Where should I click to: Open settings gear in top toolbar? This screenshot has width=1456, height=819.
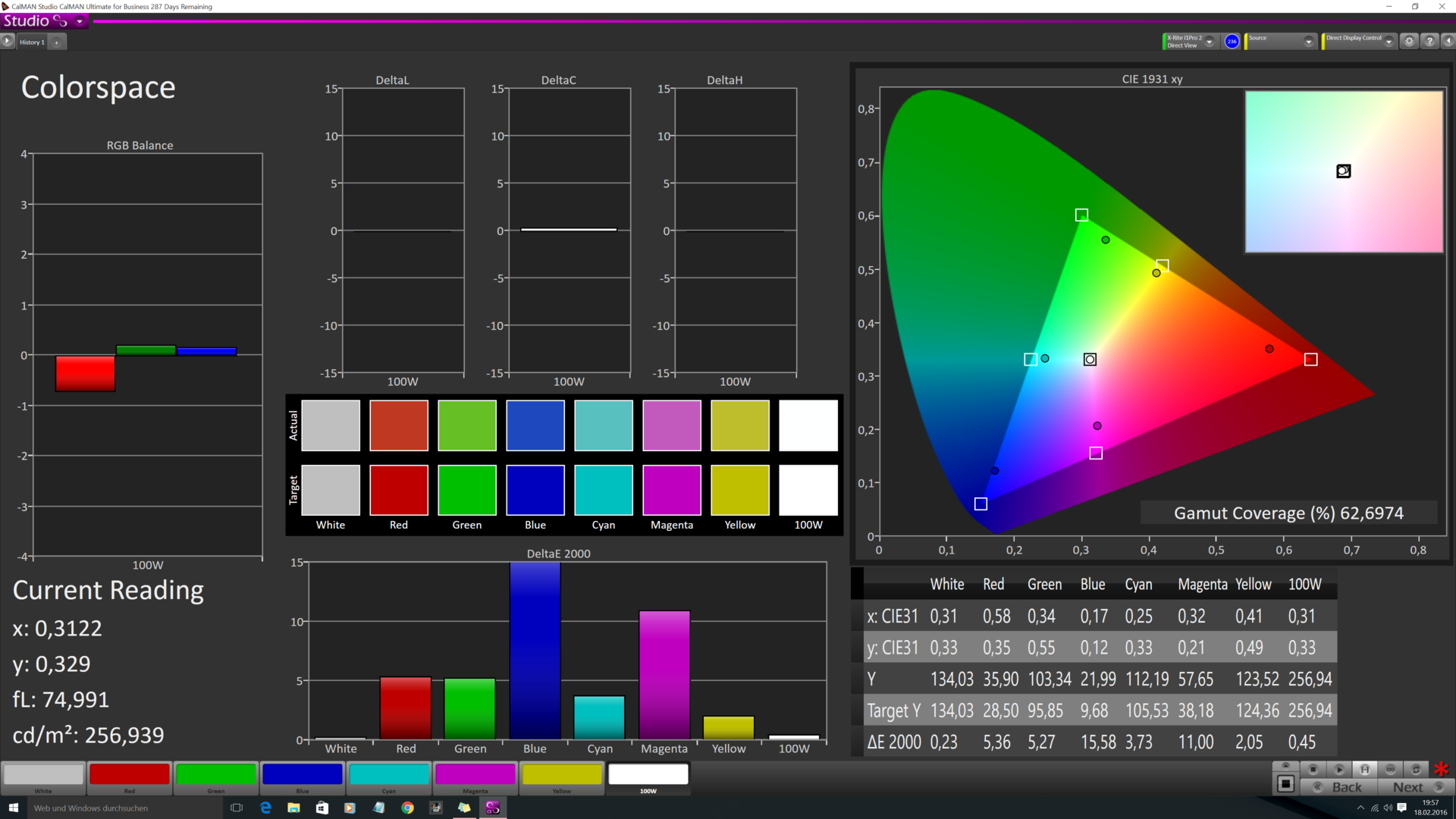coord(1409,42)
